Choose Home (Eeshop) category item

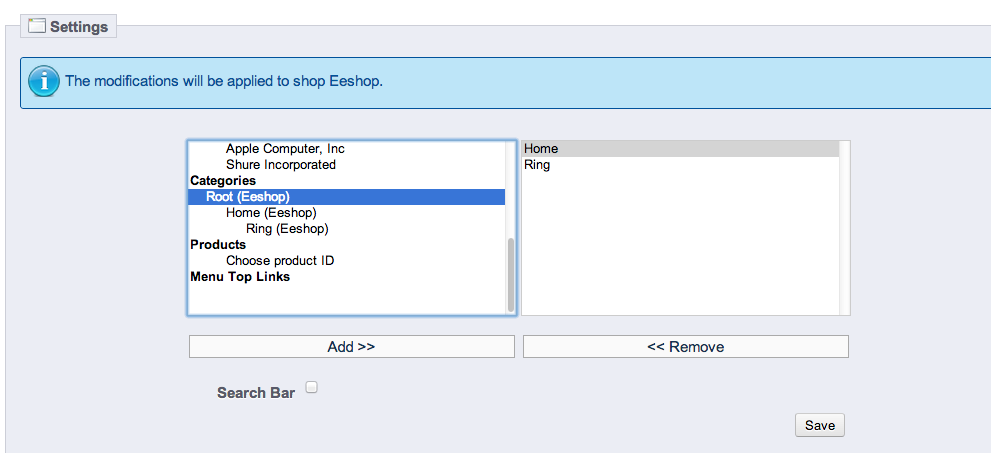tap(271, 213)
